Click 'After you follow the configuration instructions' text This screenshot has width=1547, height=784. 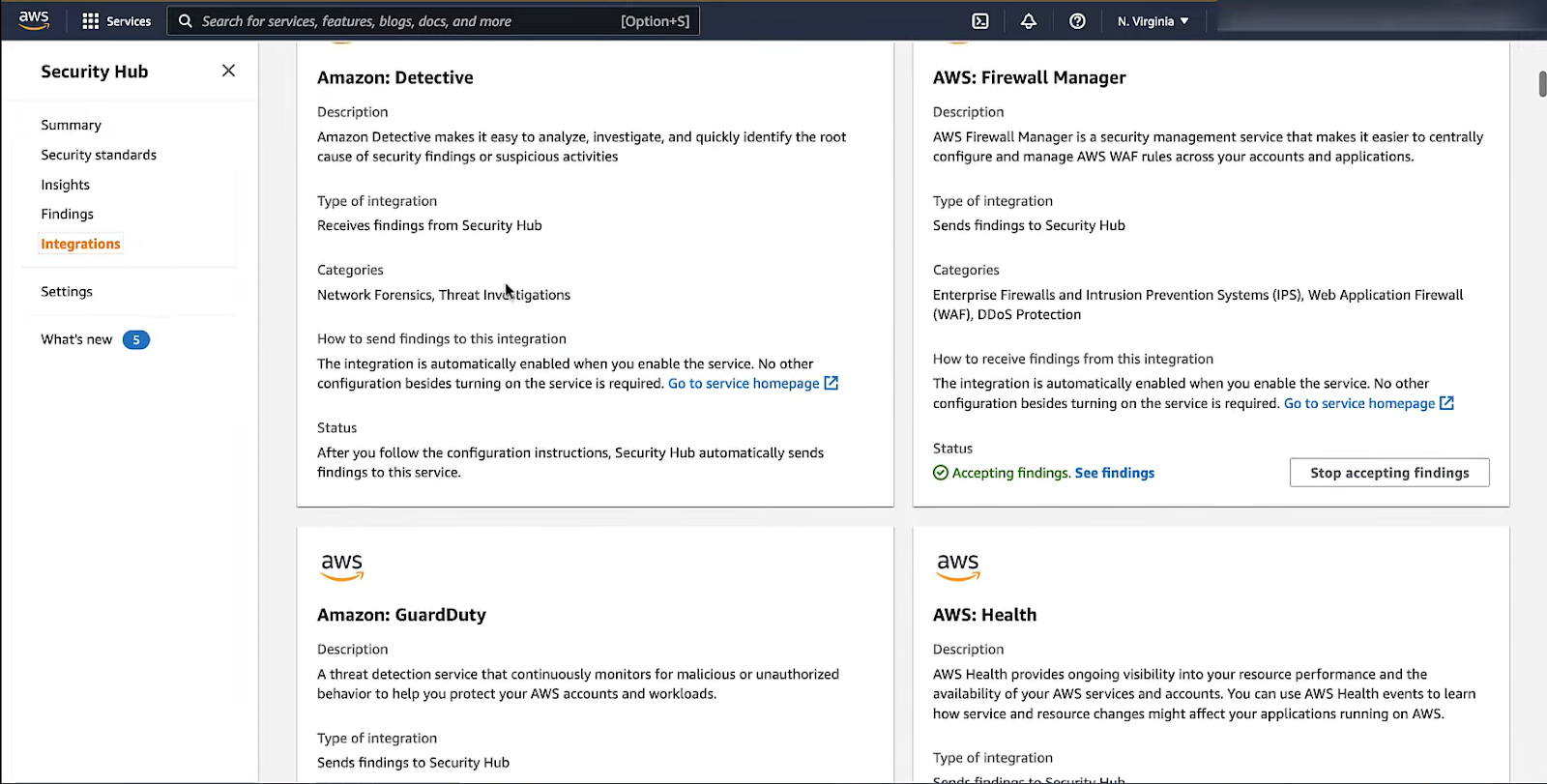(x=570, y=463)
